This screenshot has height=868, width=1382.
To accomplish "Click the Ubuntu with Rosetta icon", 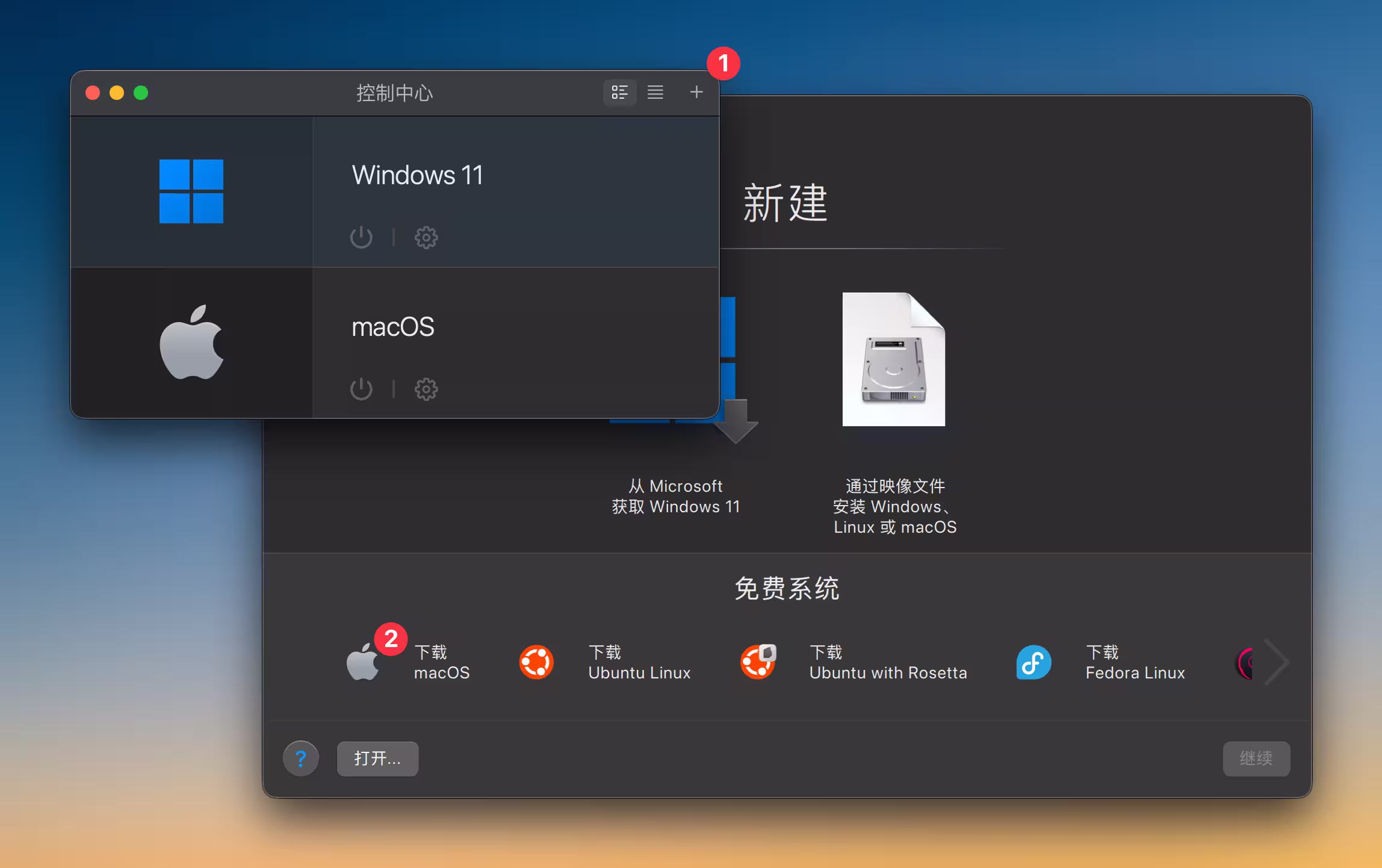I will (757, 662).
